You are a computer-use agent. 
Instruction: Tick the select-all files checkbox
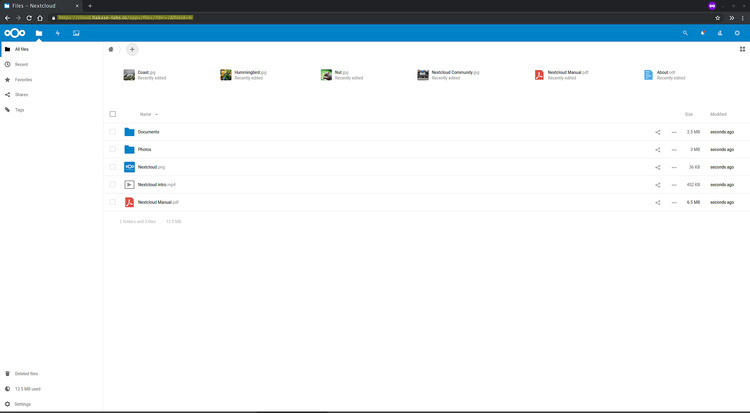tap(113, 114)
